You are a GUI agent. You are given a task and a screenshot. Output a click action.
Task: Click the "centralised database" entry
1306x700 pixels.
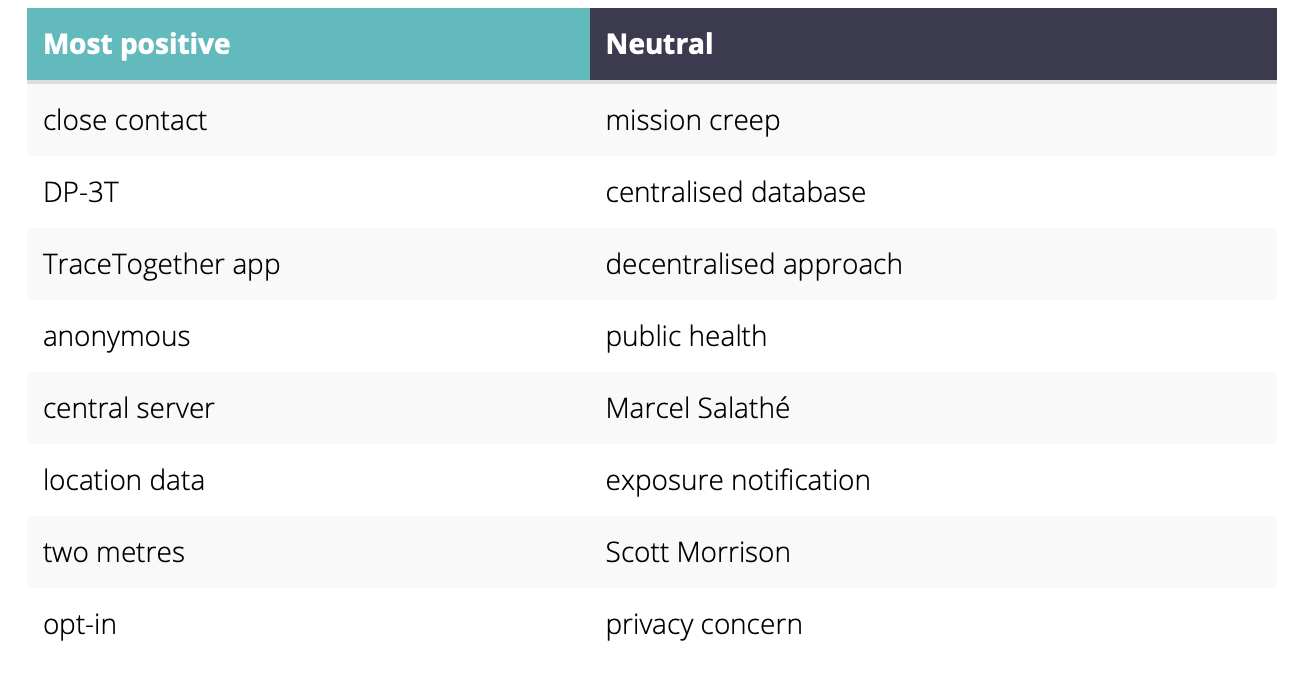736,192
